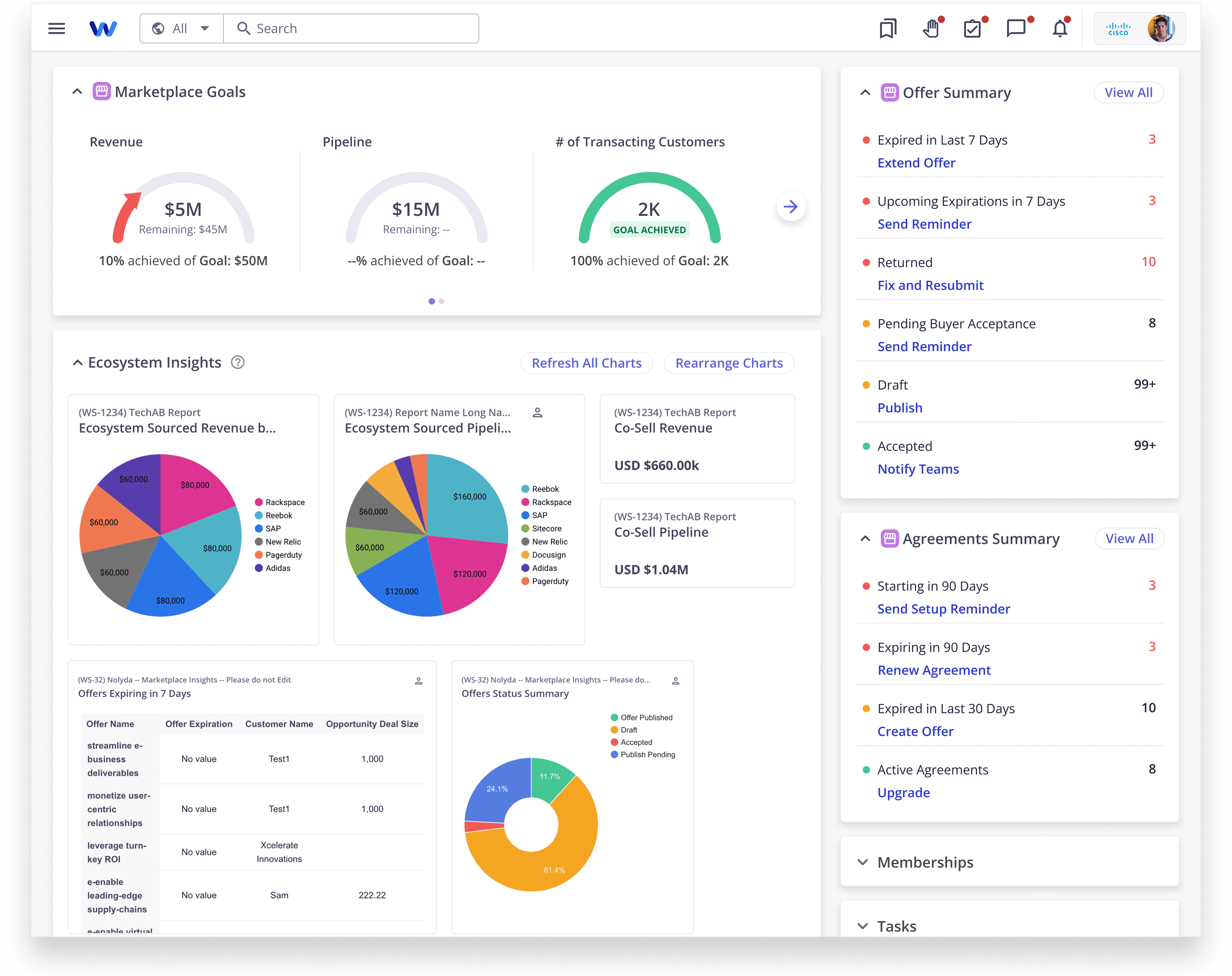The width and height of the screenshot is (1232, 976).
Task: Open the tasks checklist icon
Action: tap(972, 29)
